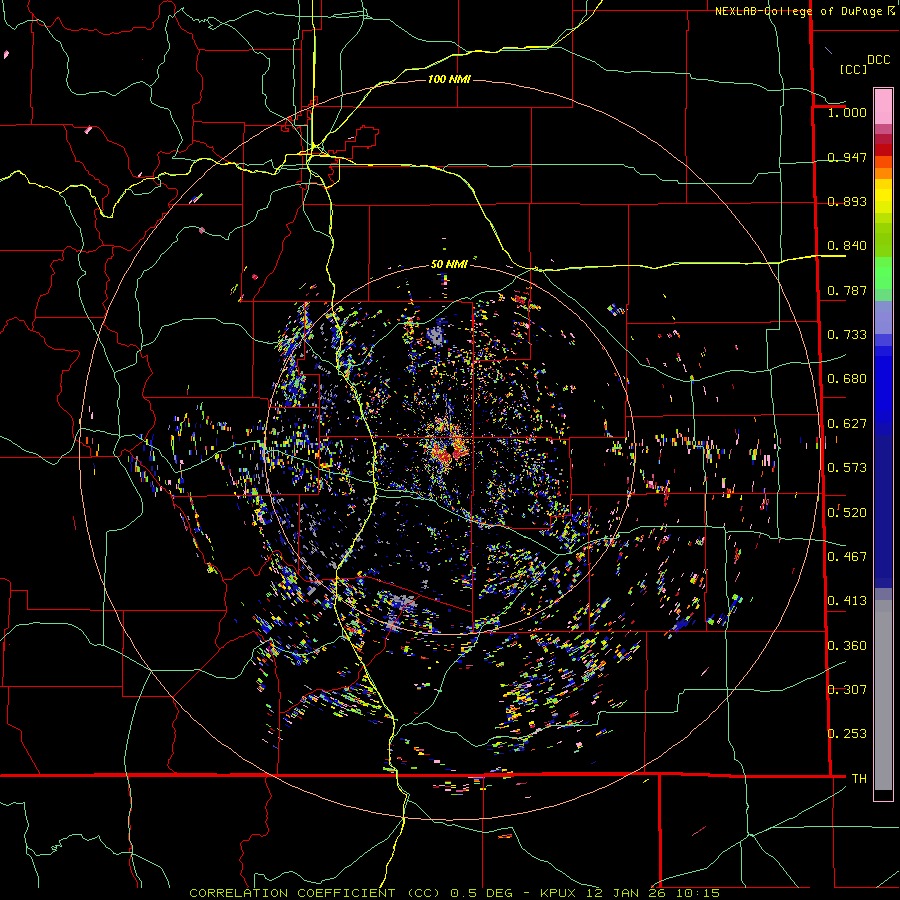Pick the light pink band of the color scale
The height and width of the screenshot is (900, 900).
(883, 106)
